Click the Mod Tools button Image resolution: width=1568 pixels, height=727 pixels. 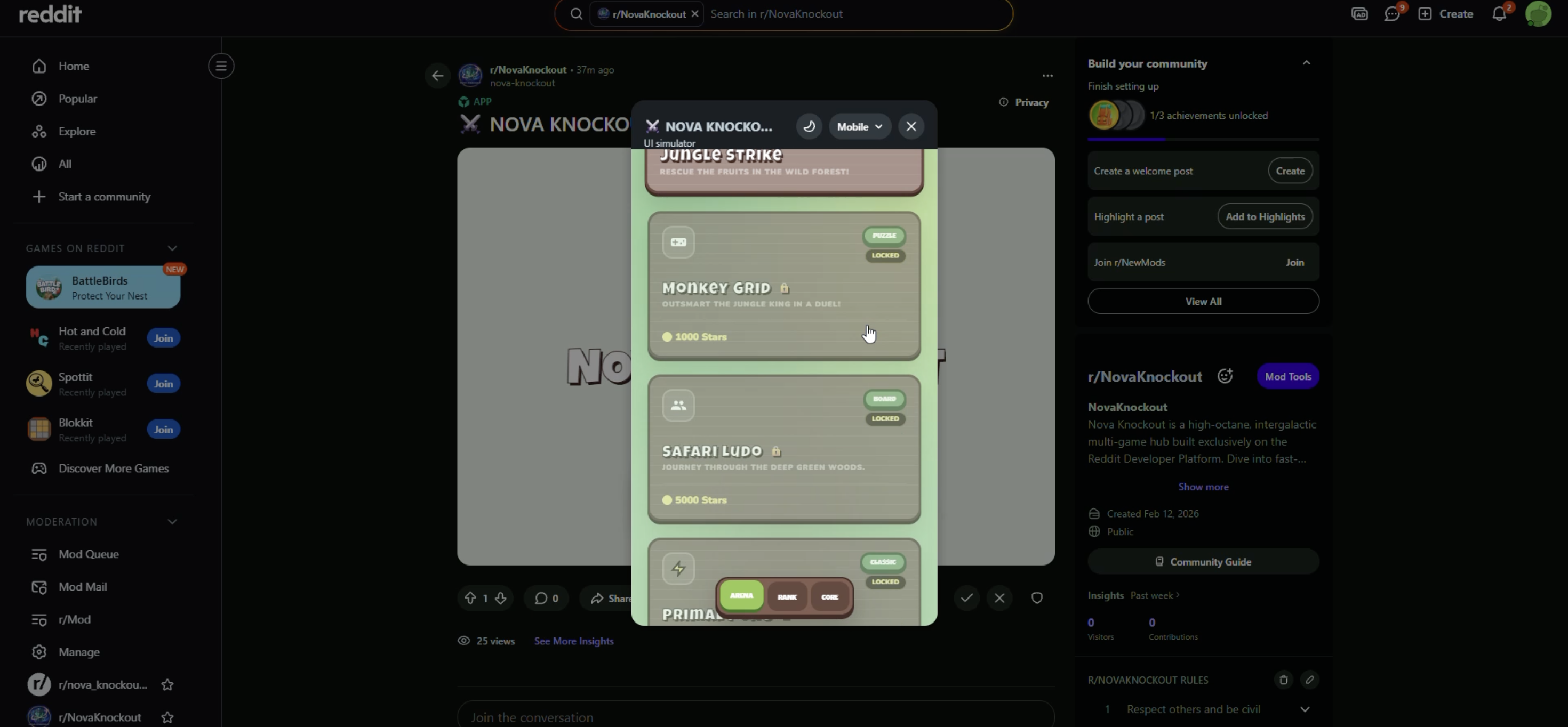(x=1287, y=377)
